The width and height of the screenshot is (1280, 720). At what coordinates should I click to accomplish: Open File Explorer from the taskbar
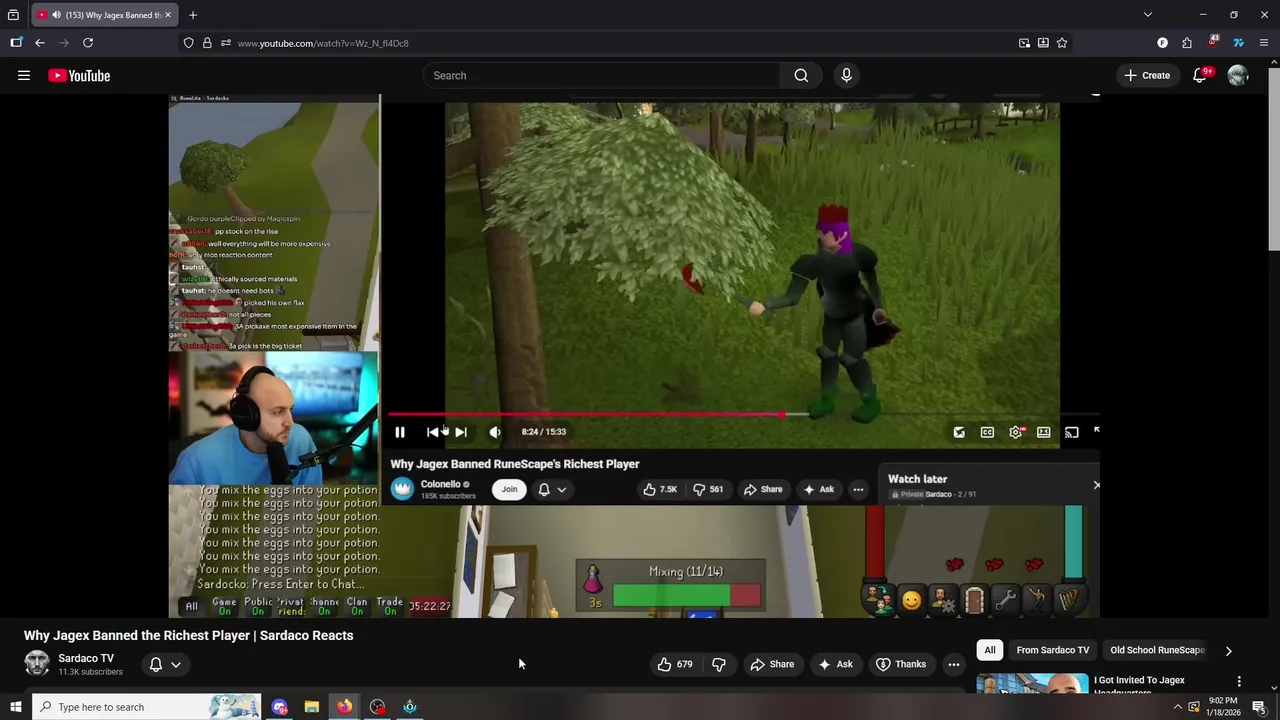click(312, 707)
